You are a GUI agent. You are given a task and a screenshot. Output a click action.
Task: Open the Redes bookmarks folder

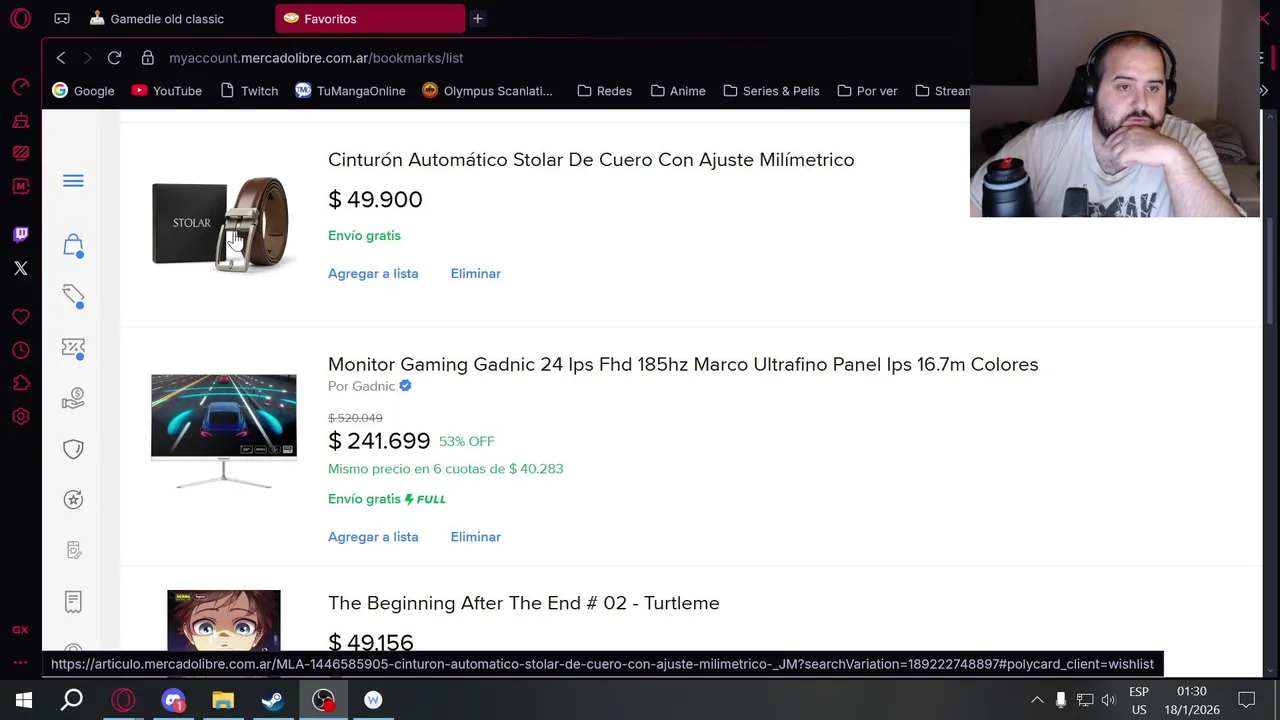coord(604,91)
